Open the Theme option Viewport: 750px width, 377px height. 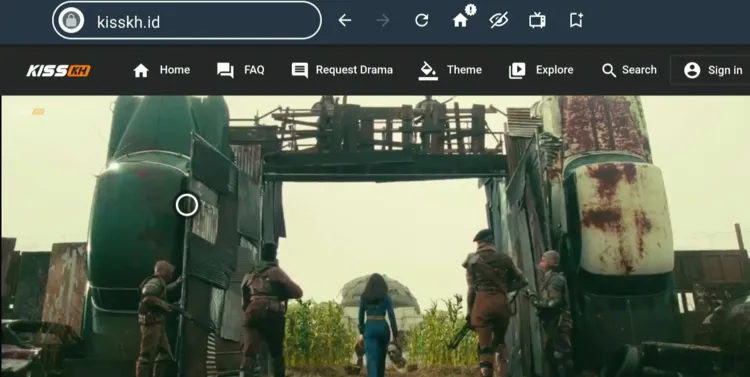point(450,71)
